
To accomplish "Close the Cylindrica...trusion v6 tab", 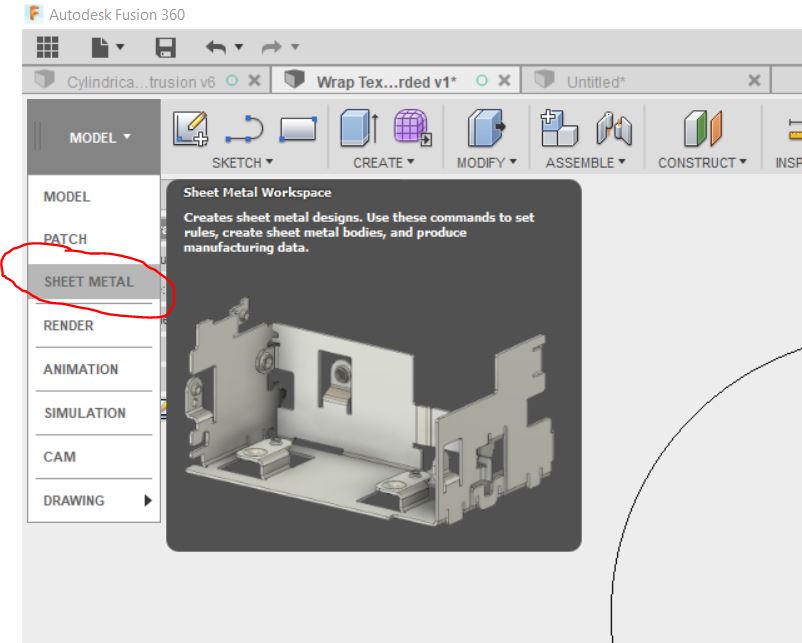I will [x=254, y=80].
